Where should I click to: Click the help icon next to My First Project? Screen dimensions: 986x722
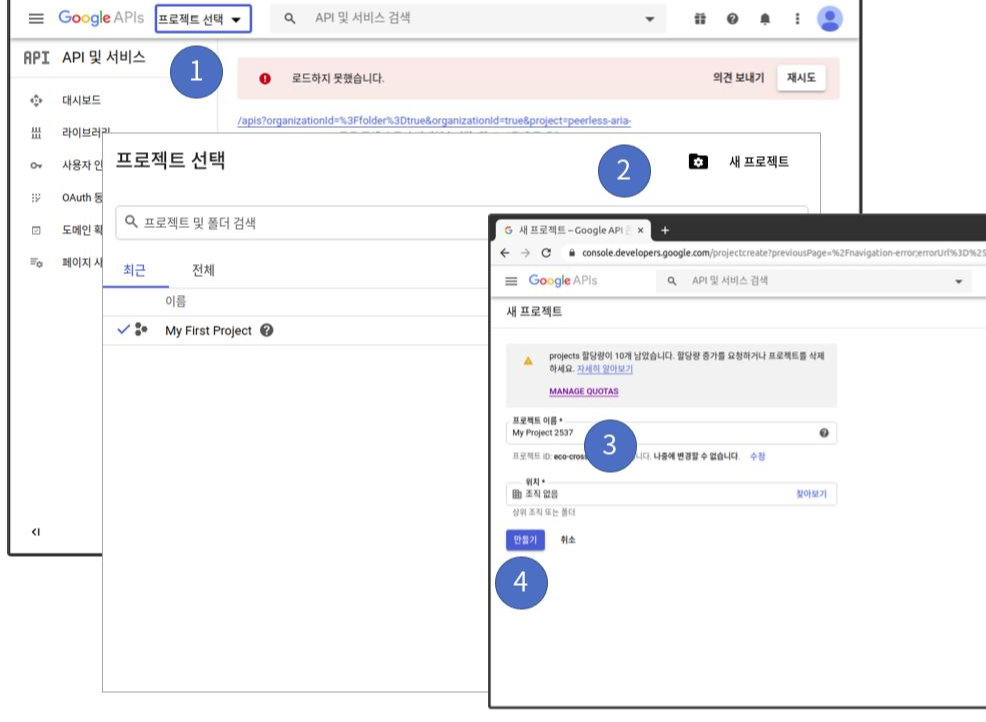tap(267, 330)
